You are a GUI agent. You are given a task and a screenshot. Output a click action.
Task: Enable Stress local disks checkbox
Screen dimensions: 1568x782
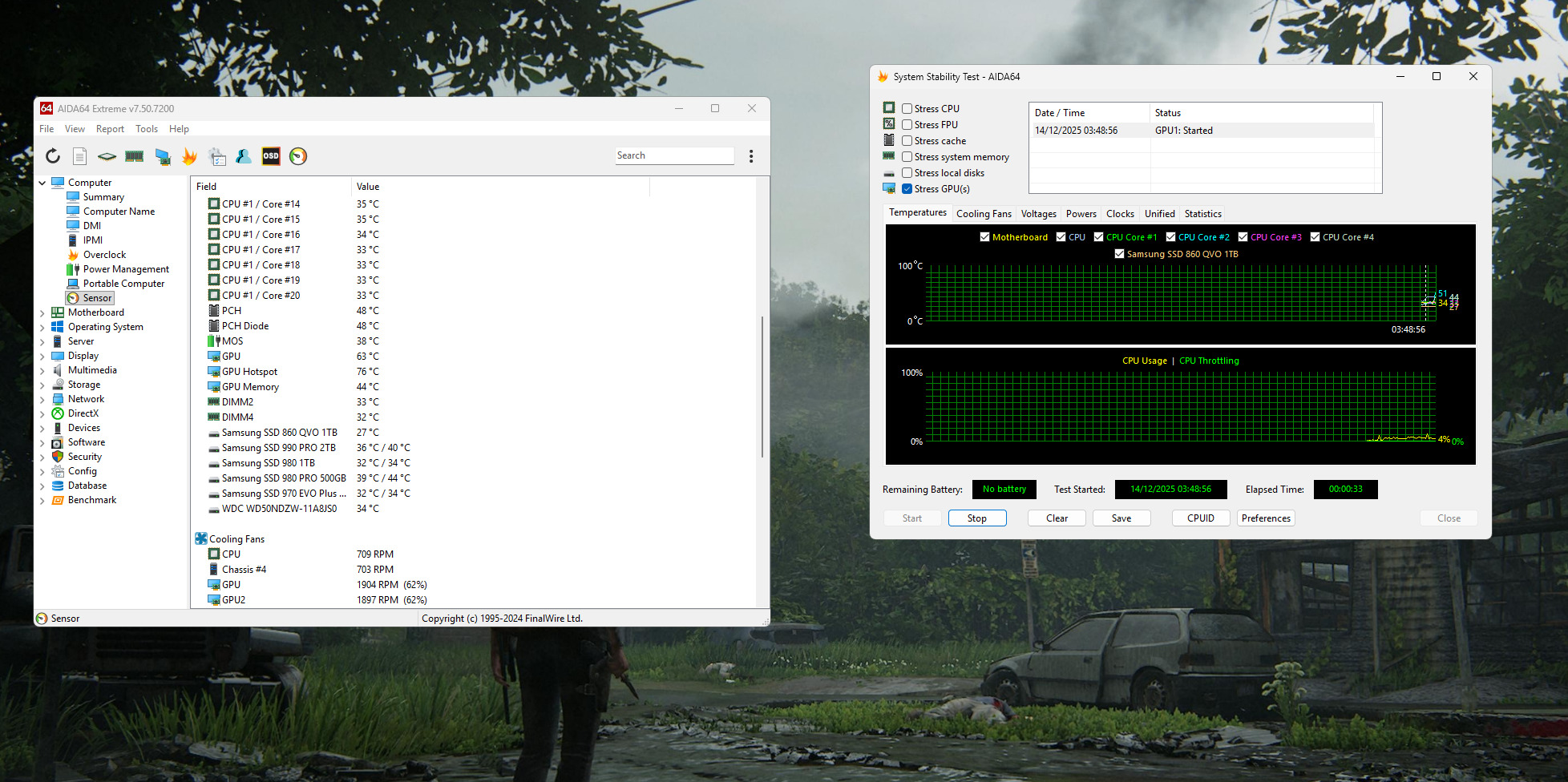point(907,173)
